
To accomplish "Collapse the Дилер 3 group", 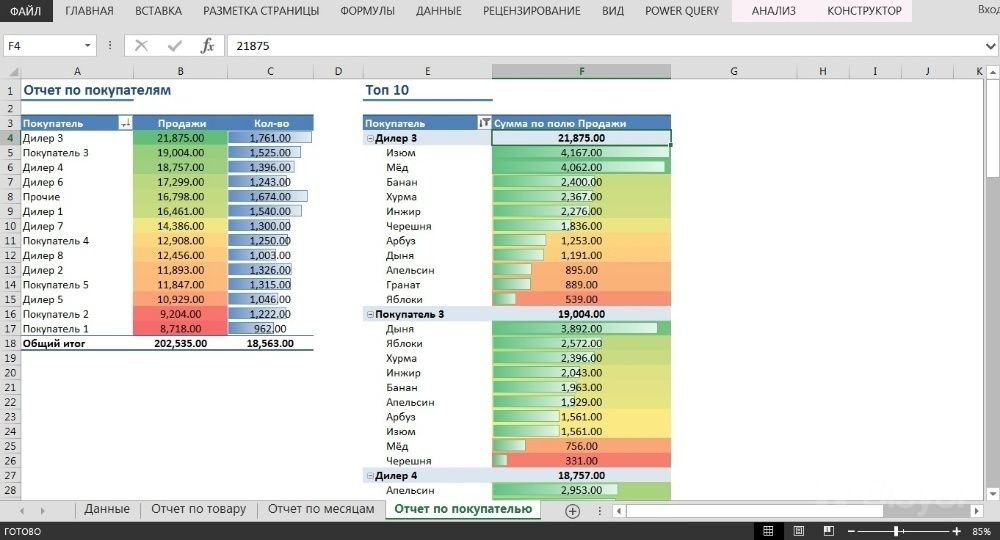I will [x=369, y=138].
